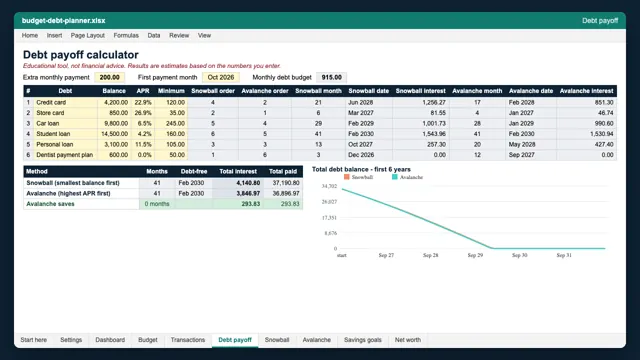This screenshot has width=640, height=360.
Task: Select the Car loan debt cell
Action: pos(65,123)
